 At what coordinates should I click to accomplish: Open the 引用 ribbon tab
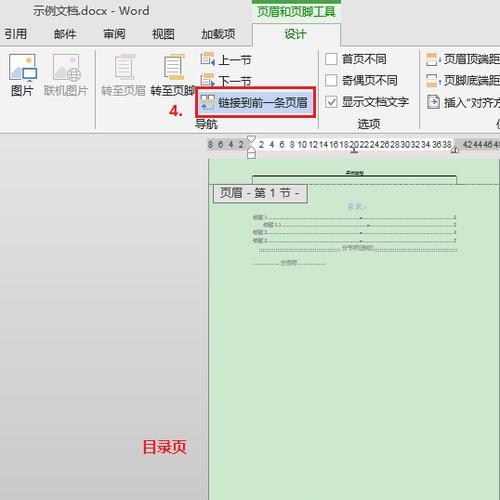tap(15, 34)
